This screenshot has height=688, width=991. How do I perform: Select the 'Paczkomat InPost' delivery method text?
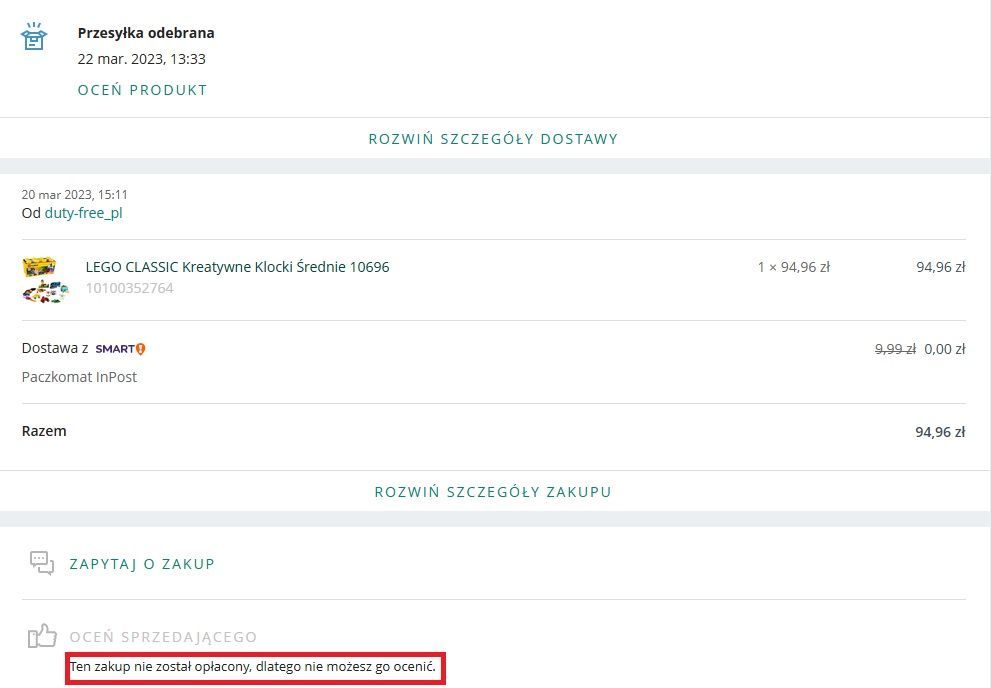point(79,377)
